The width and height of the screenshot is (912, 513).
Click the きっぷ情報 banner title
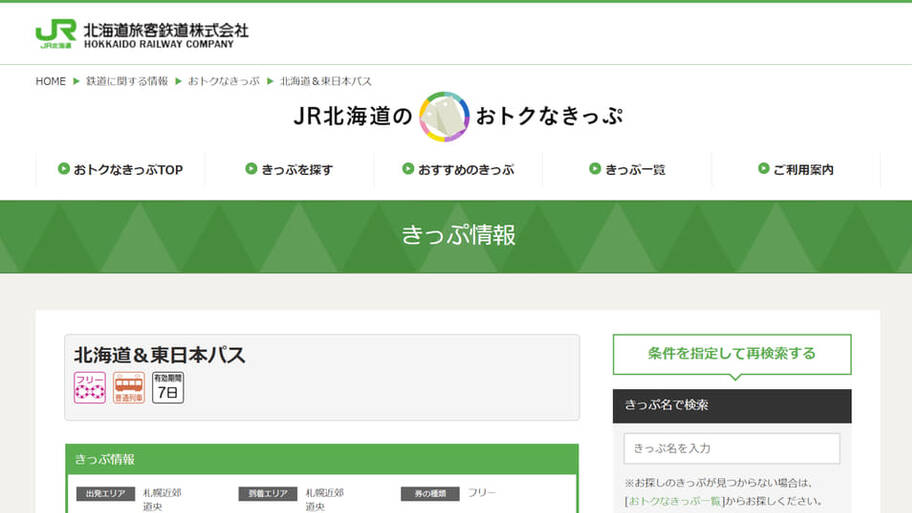coord(458,236)
